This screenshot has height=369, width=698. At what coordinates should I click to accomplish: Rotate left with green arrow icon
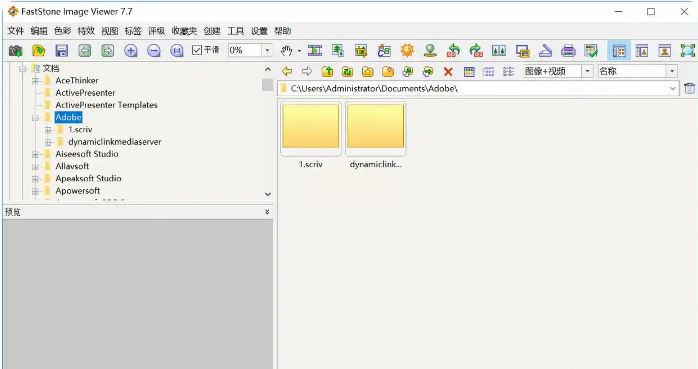pos(453,51)
